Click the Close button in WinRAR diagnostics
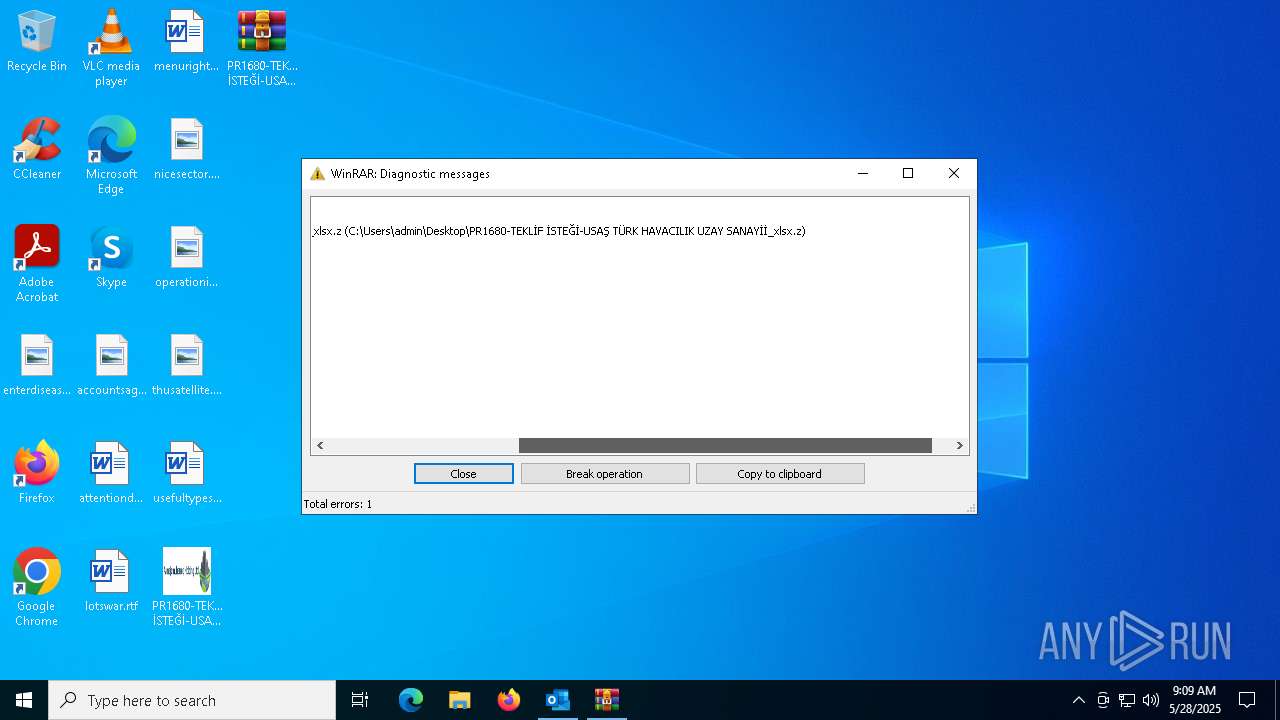The width and height of the screenshot is (1280, 720). [x=464, y=474]
